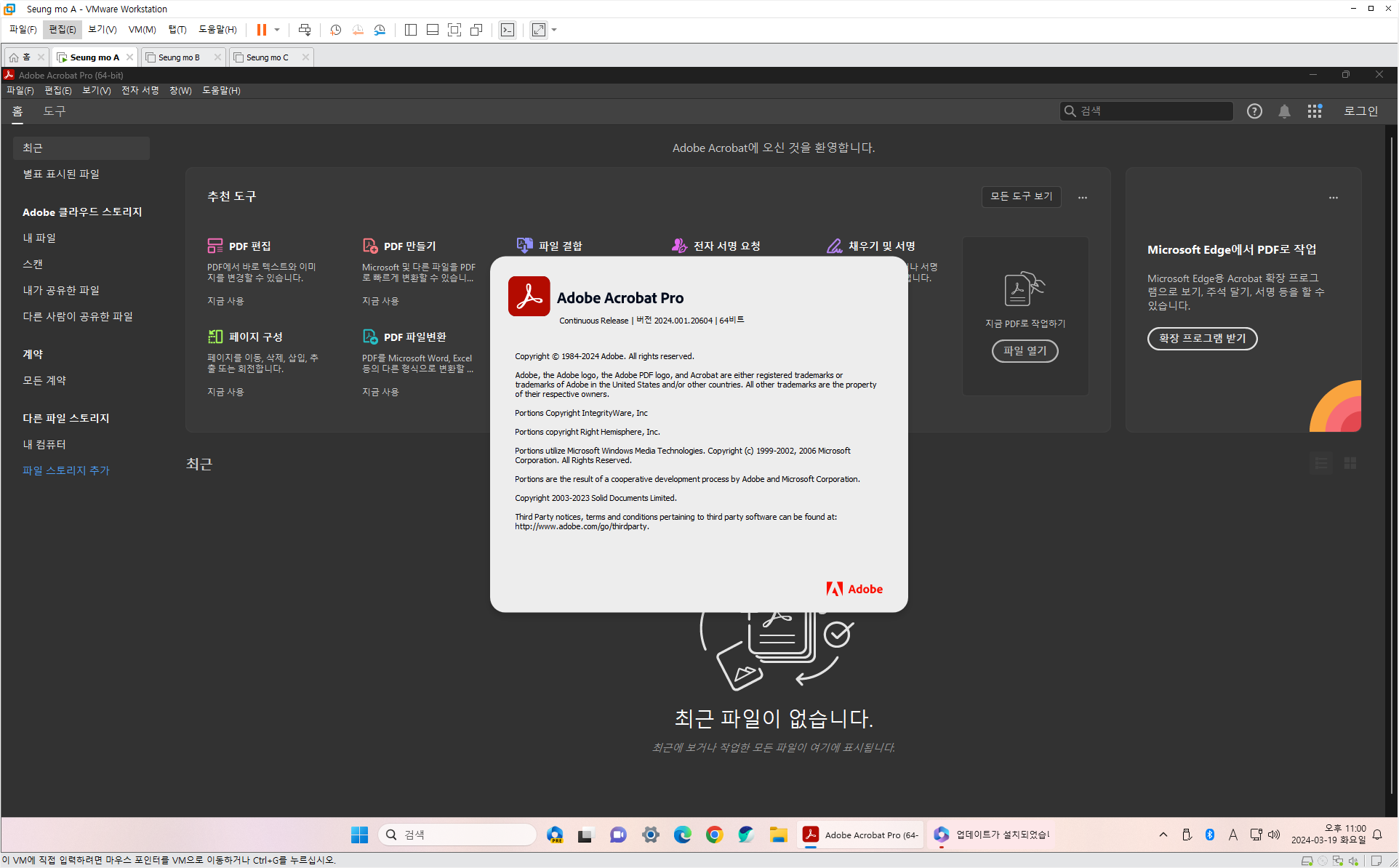Open VMware console view icon
This screenshot has width=1399, height=868.
point(508,30)
